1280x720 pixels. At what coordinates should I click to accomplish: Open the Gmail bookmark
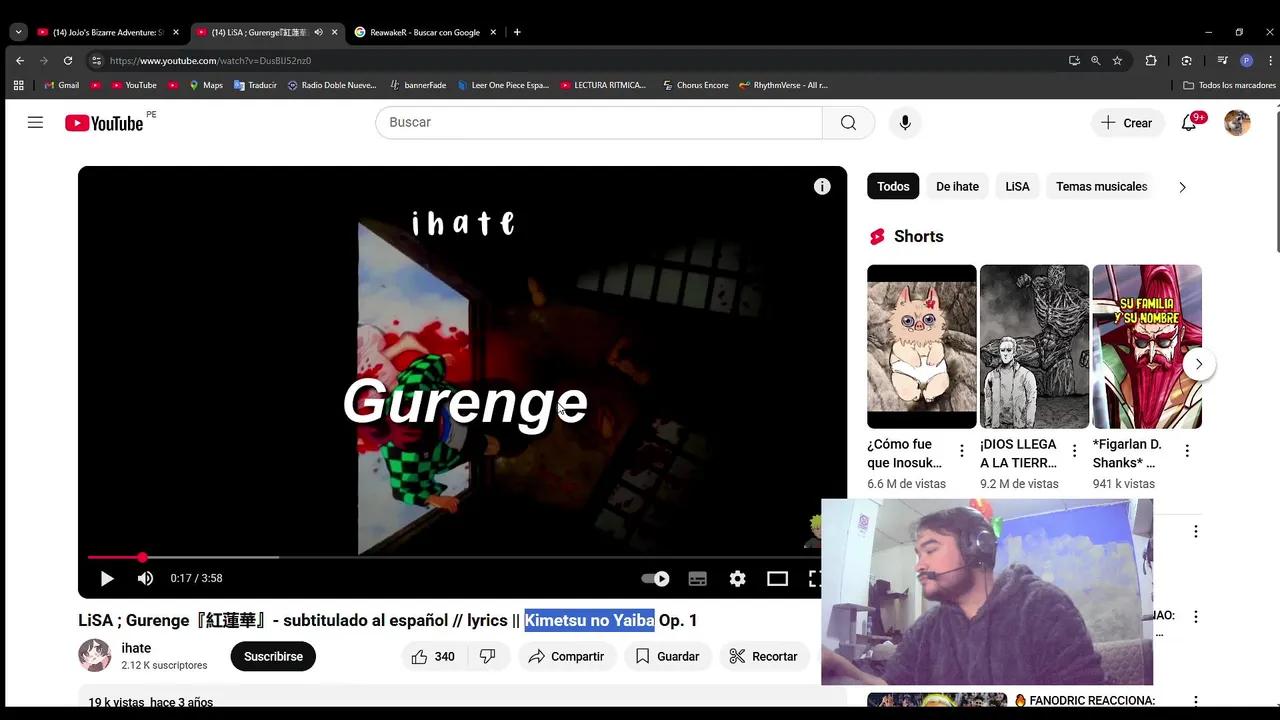click(62, 85)
